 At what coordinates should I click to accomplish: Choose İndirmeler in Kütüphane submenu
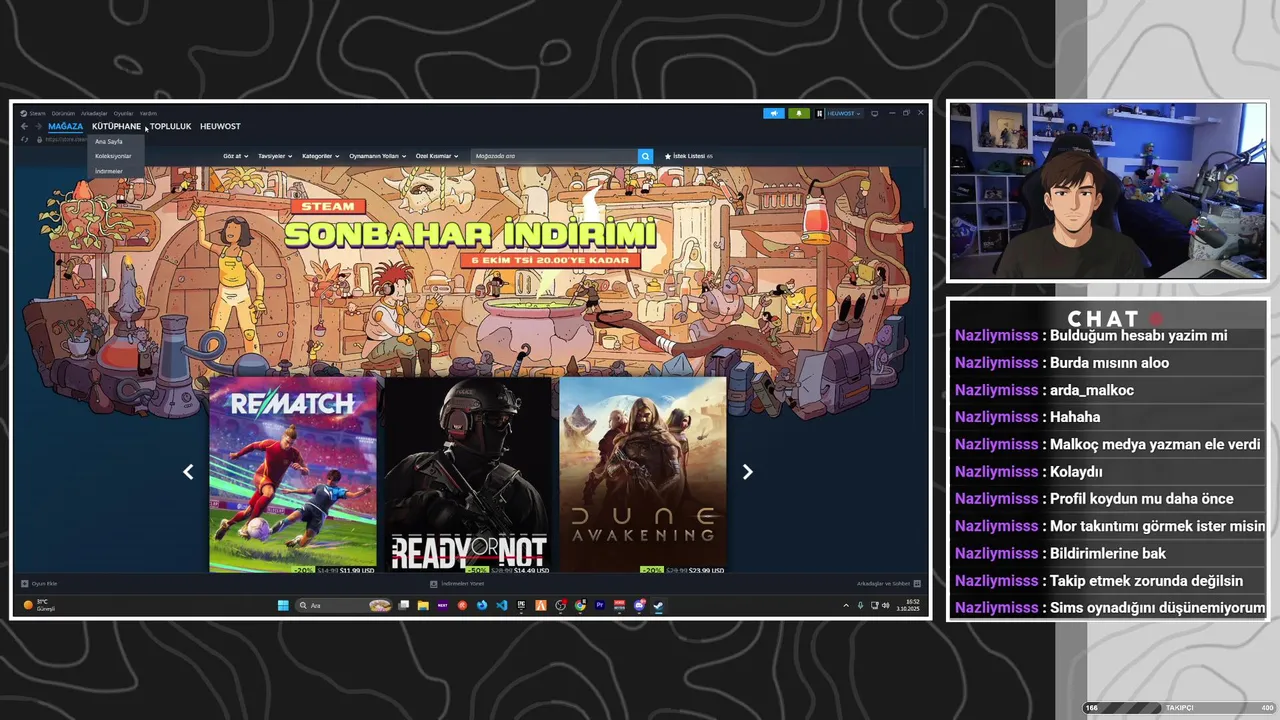(x=109, y=171)
